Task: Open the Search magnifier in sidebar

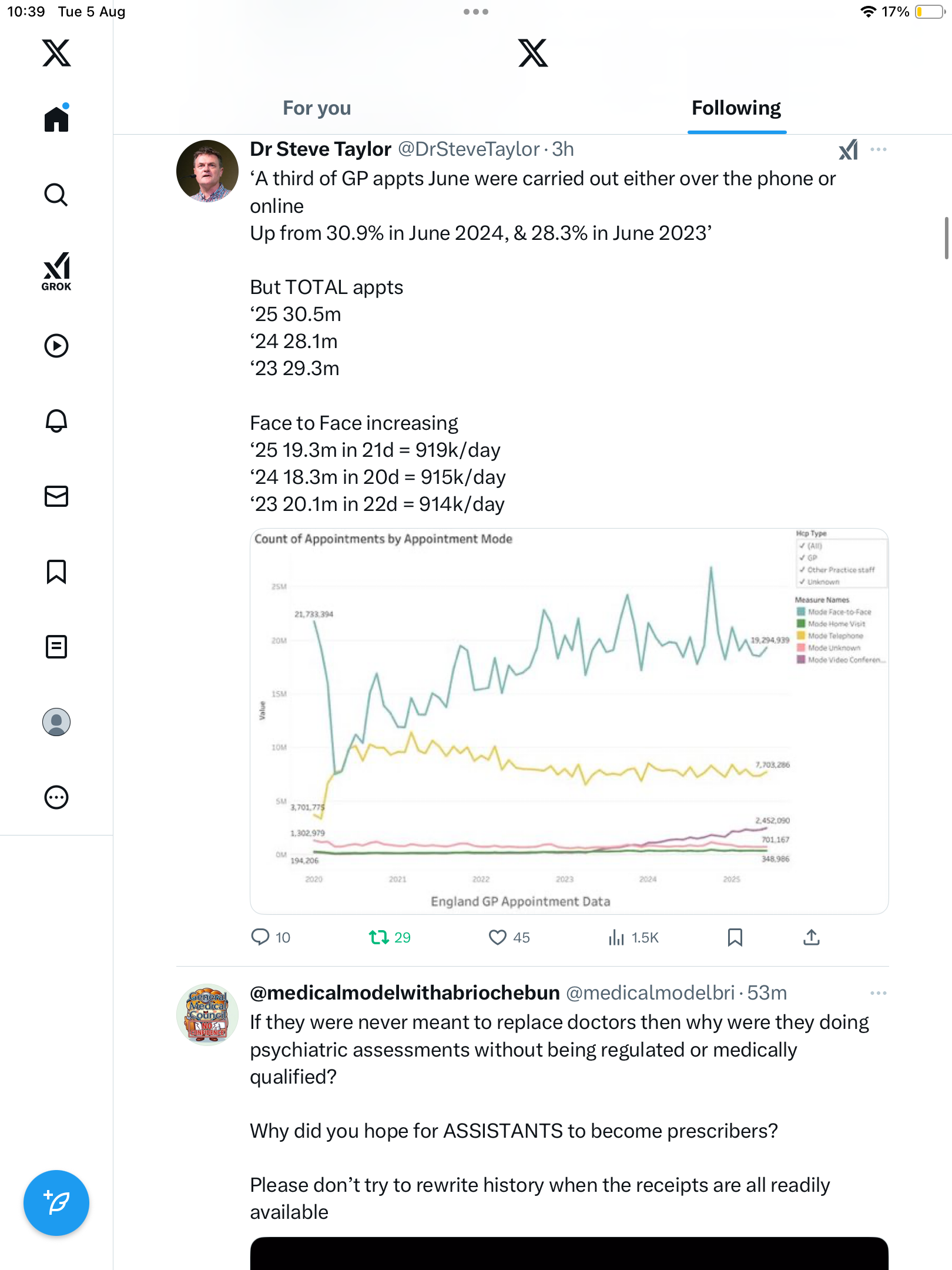Action: pos(56,195)
